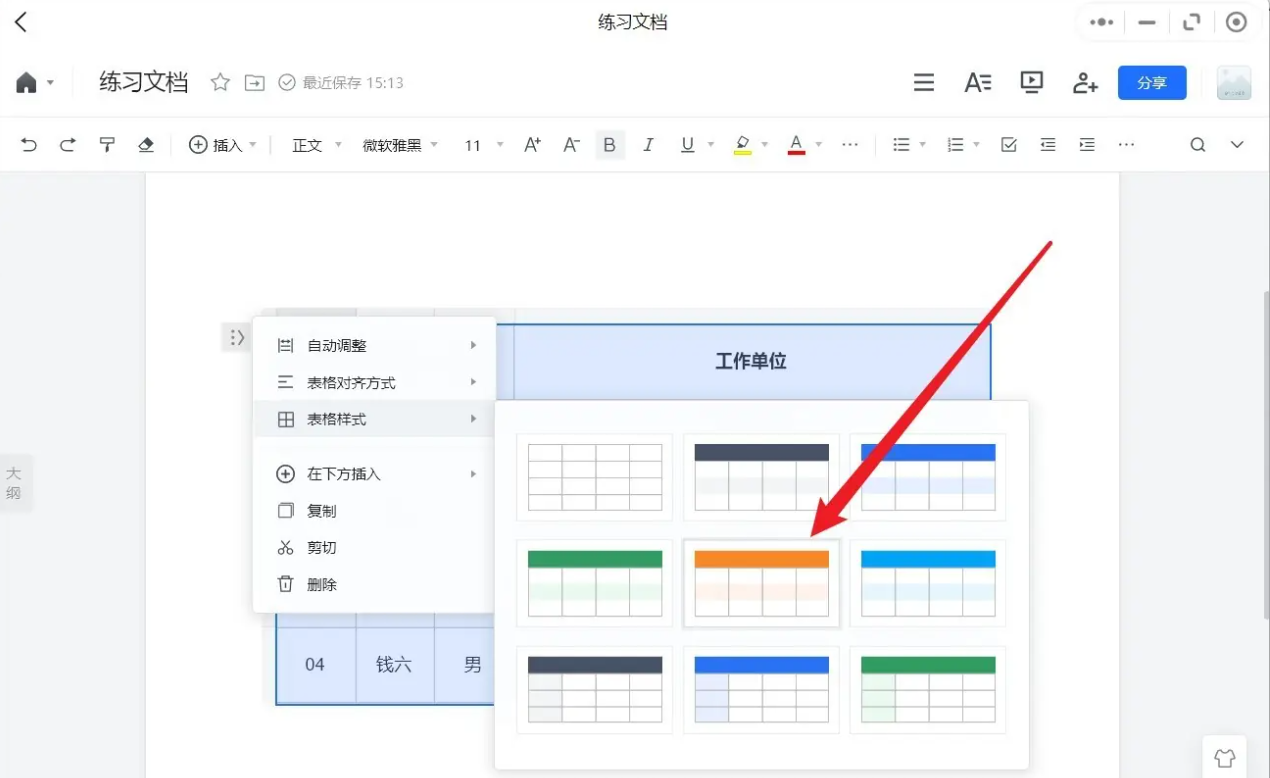Star the document 练习文档
The image size is (1270, 778).
220,82
